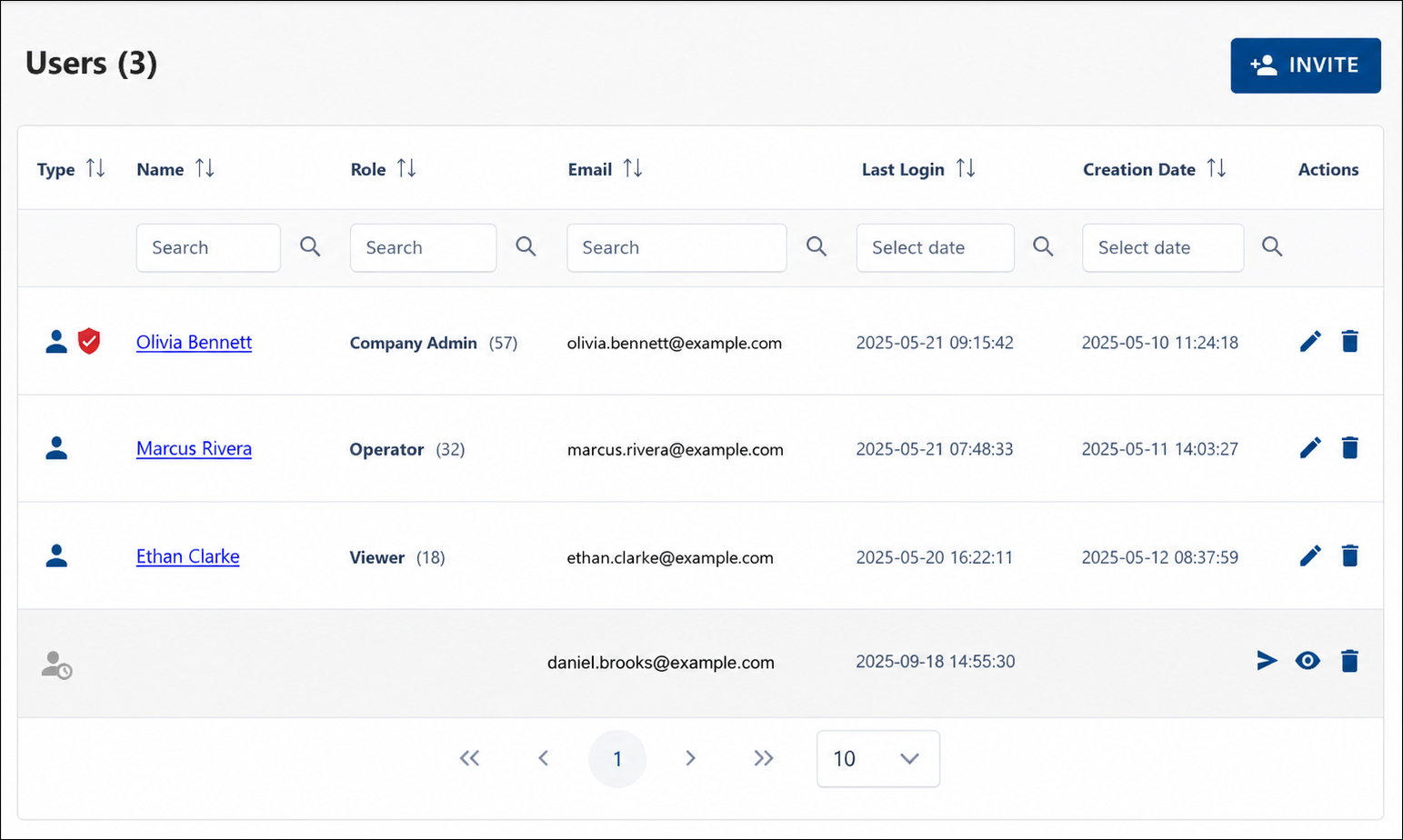Edit Ethan Clarke with pencil icon
This screenshot has width=1403, height=840.
(x=1310, y=555)
